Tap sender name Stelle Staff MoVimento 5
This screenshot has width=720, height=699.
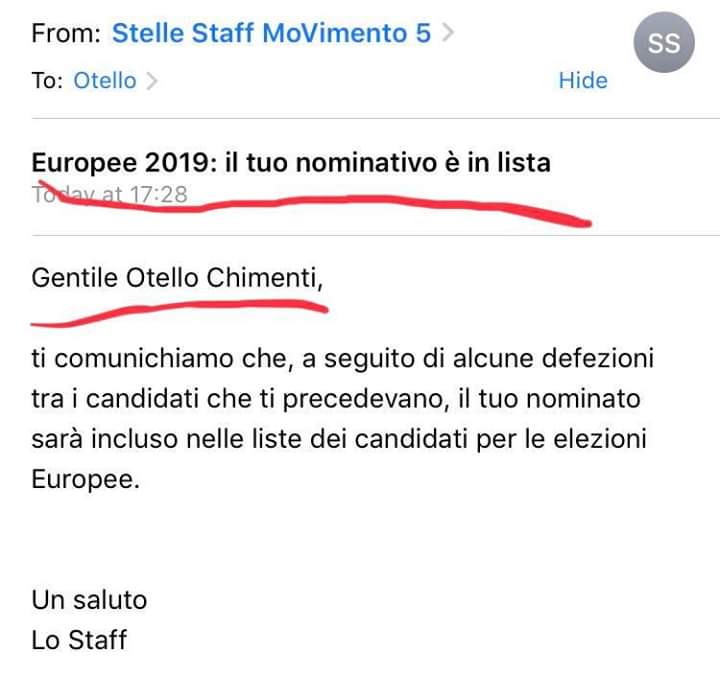(271, 33)
